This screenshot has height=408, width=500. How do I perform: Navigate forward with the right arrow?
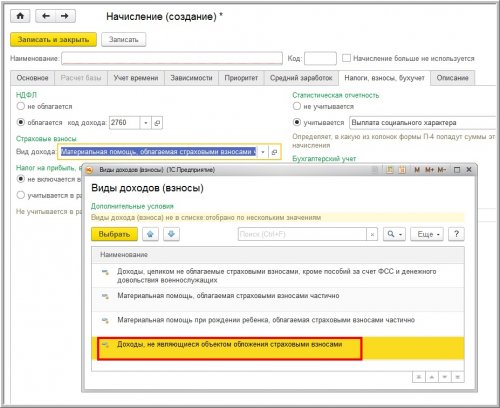pos(65,16)
